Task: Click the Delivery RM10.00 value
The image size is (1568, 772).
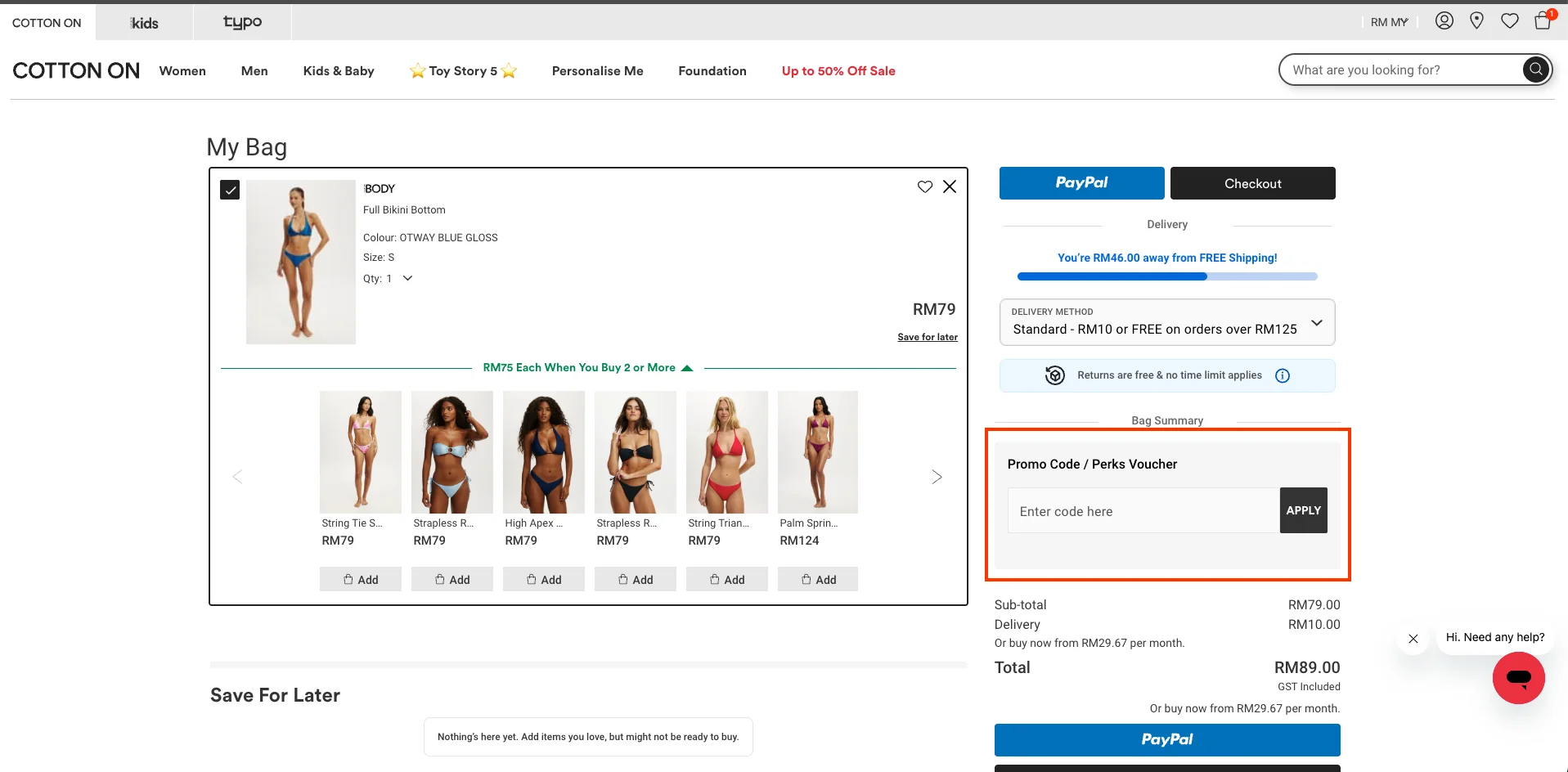Action: tap(1314, 625)
